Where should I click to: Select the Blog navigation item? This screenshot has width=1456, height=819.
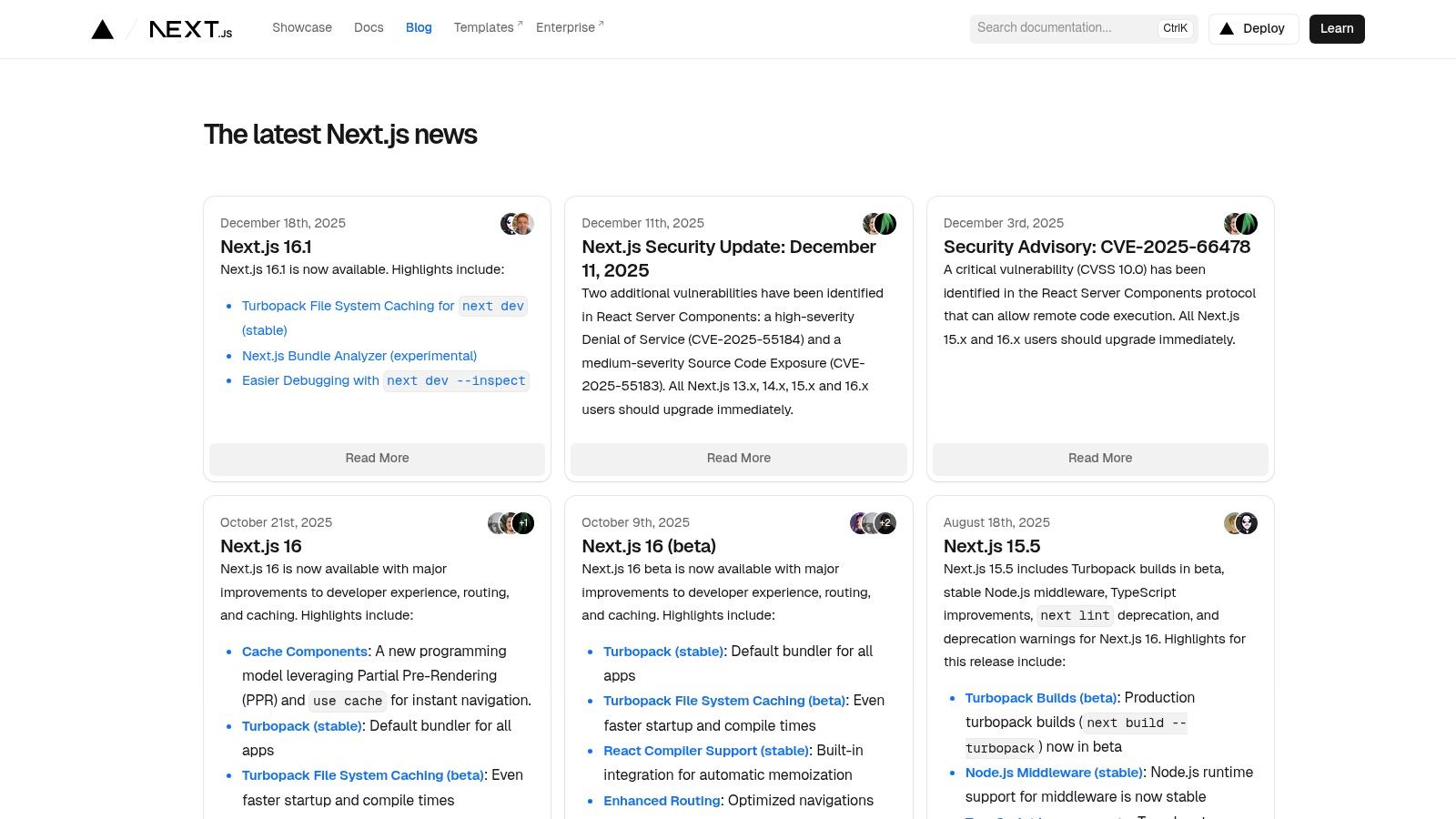click(x=419, y=27)
